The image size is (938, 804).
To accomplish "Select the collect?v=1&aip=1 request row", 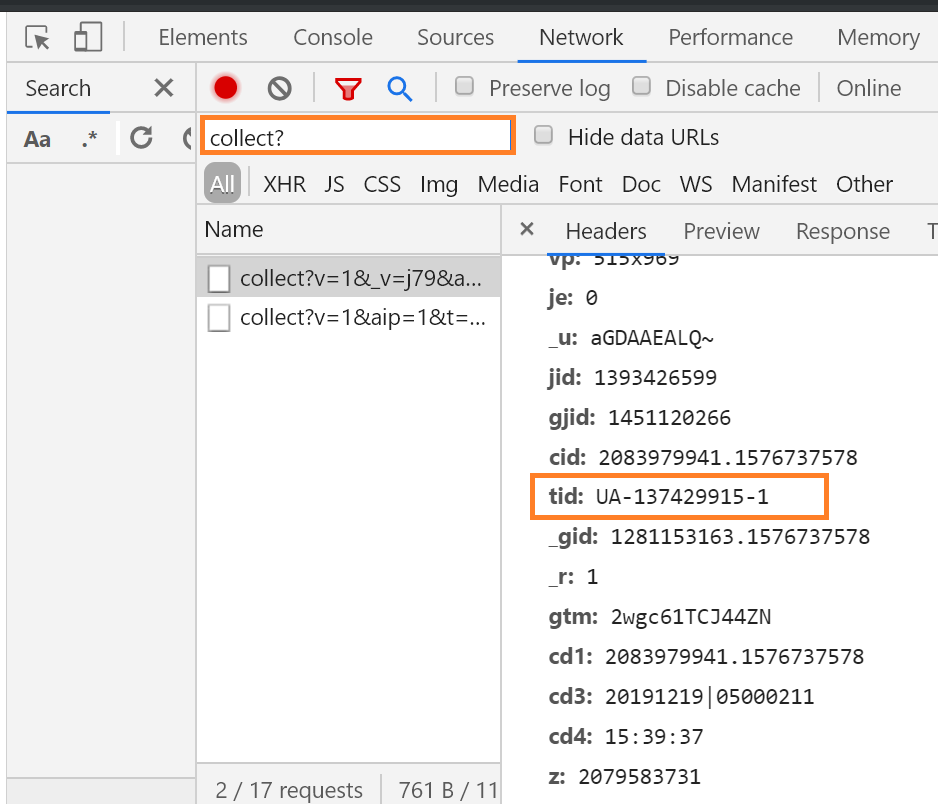I will point(348,318).
